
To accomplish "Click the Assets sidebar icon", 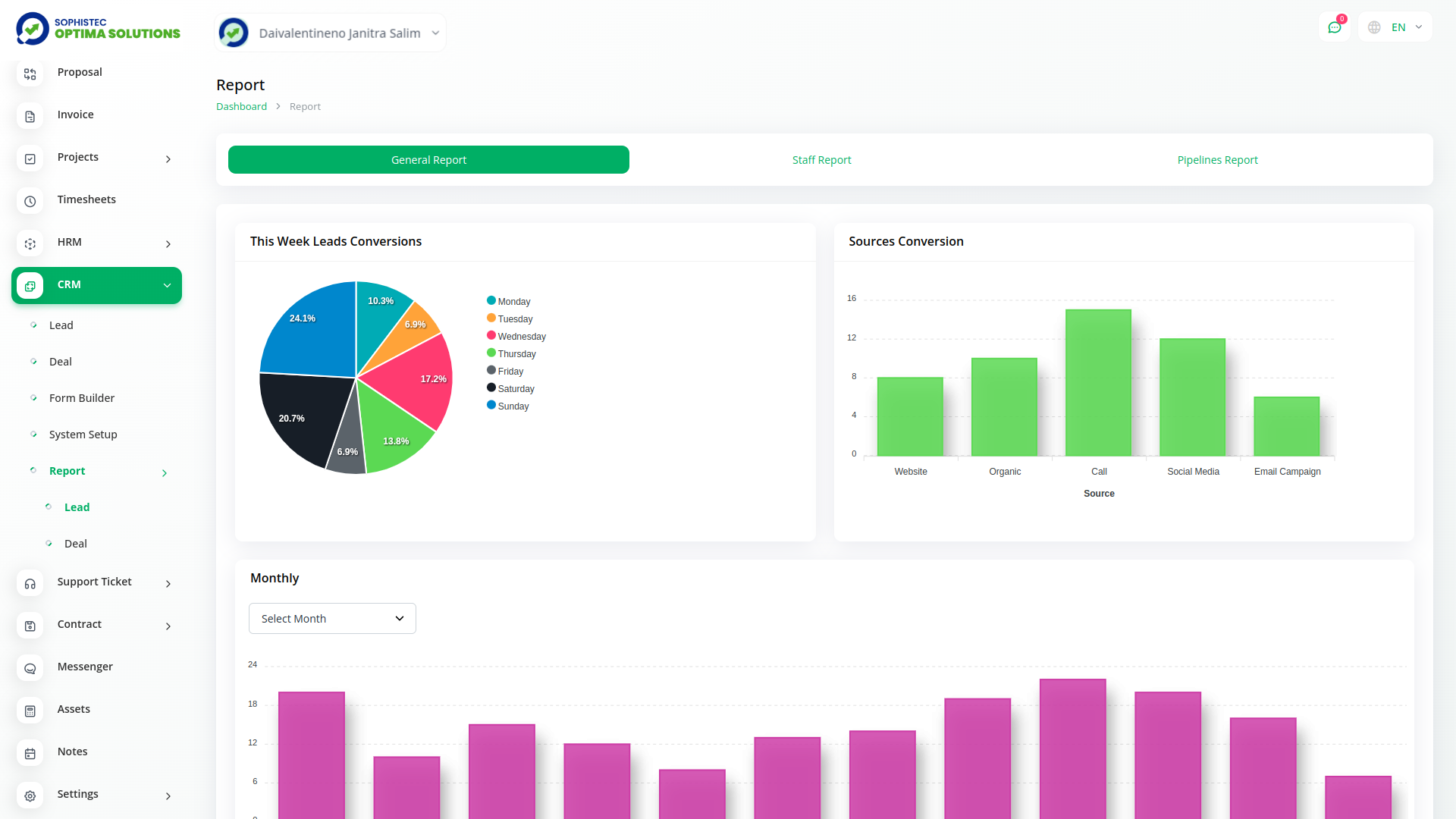I will [x=30, y=711].
